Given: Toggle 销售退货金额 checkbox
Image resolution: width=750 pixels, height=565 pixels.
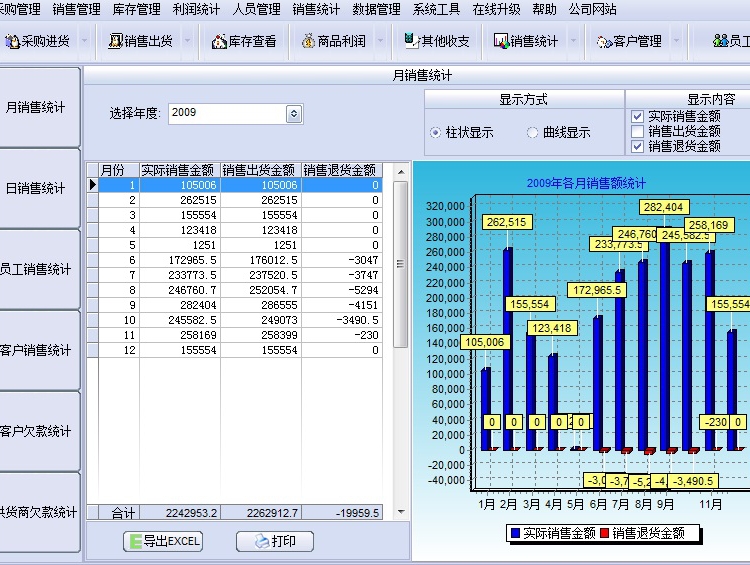Looking at the screenshot, I should [637, 146].
